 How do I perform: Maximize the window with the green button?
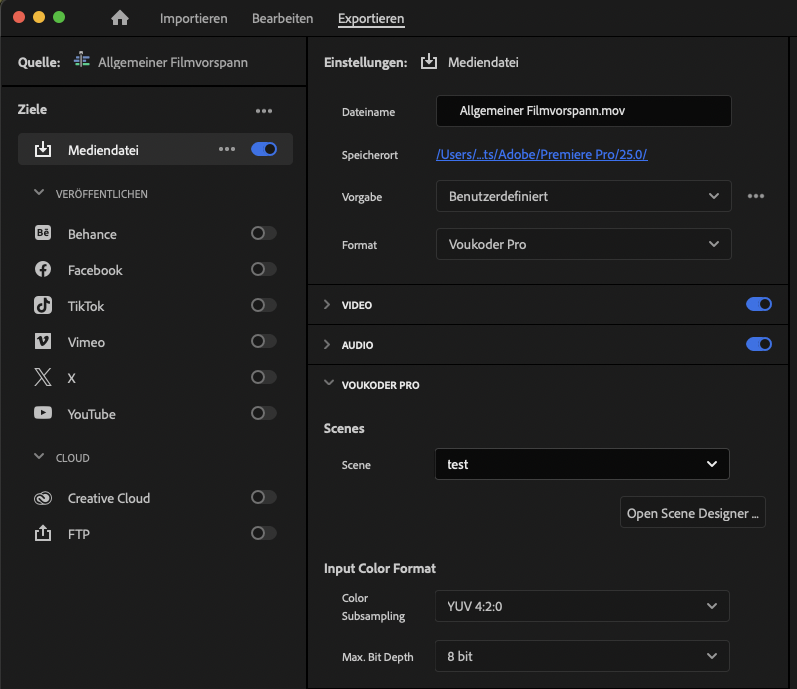pyautogui.click(x=59, y=17)
